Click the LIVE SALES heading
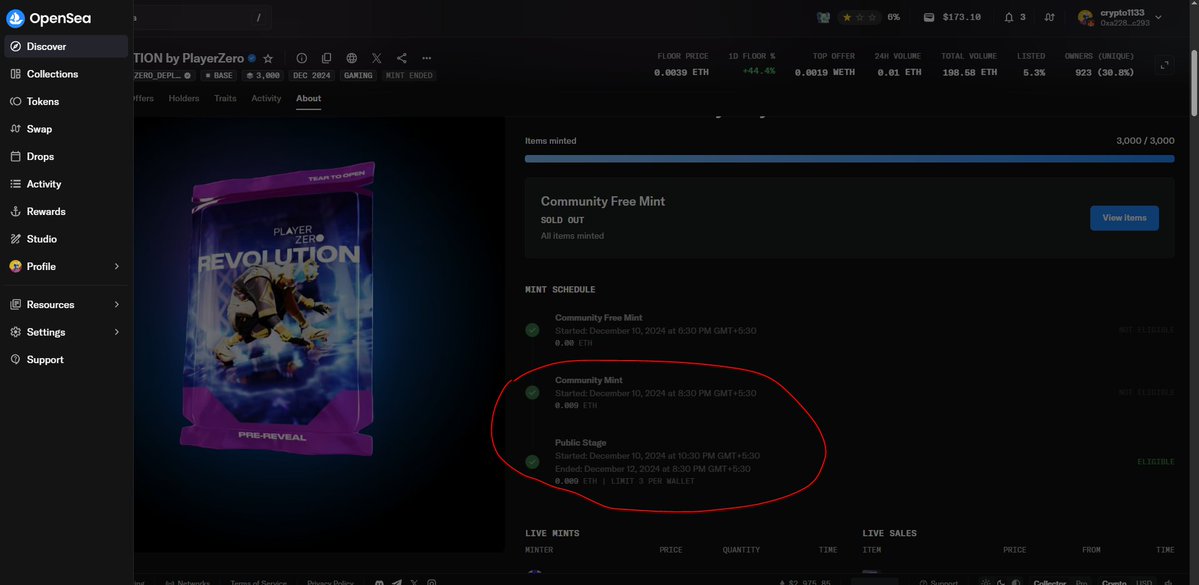The width and height of the screenshot is (1199, 585). click(x=889, y=533)
